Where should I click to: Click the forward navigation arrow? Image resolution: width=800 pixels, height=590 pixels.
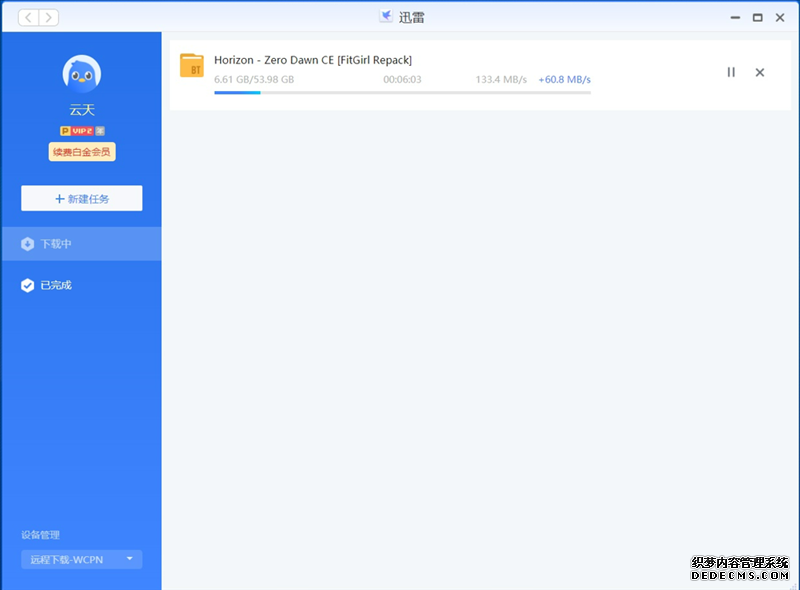[x=48, y=17]
